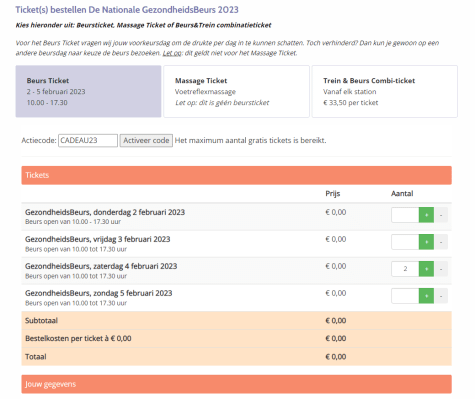
Task: Add a ticket for zondag 5 februari
Action: click(426, 296)
